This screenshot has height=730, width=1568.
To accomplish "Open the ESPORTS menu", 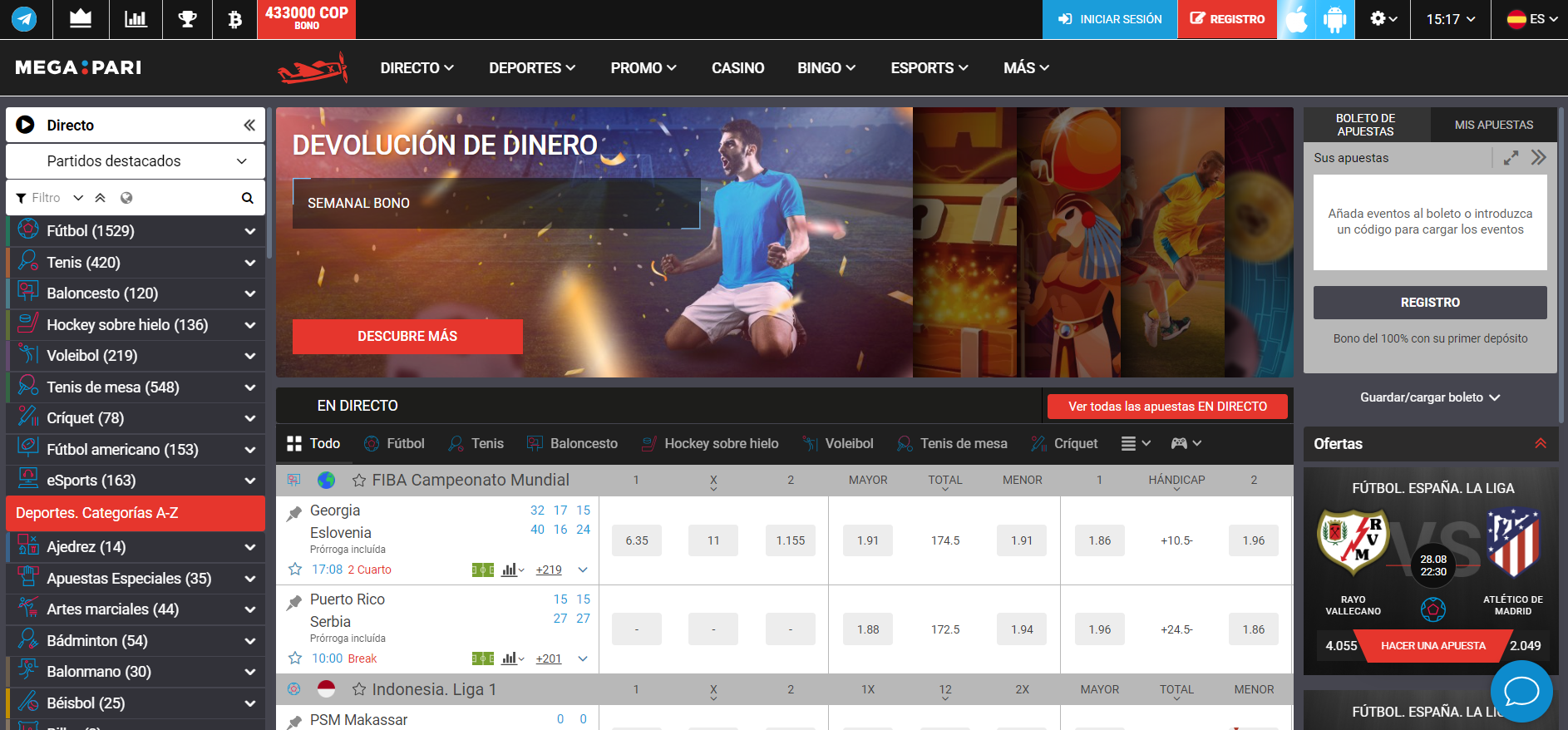I will (929, 68).
